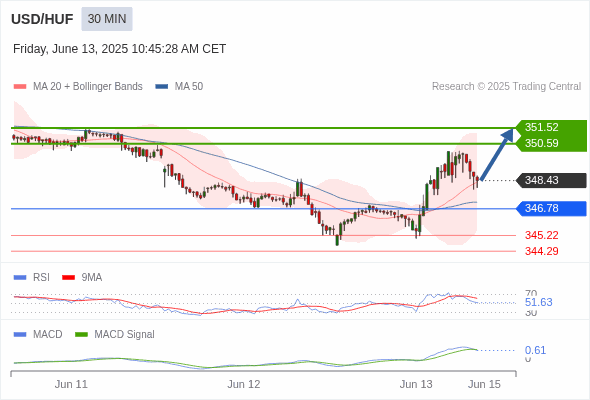
Task: Toggle the MACD legend entry
Action: (x=38, y=335)
